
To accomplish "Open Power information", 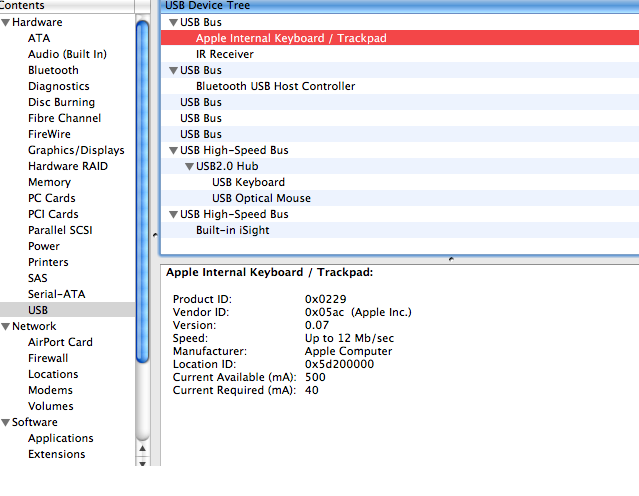I will (x=44, y=246).
